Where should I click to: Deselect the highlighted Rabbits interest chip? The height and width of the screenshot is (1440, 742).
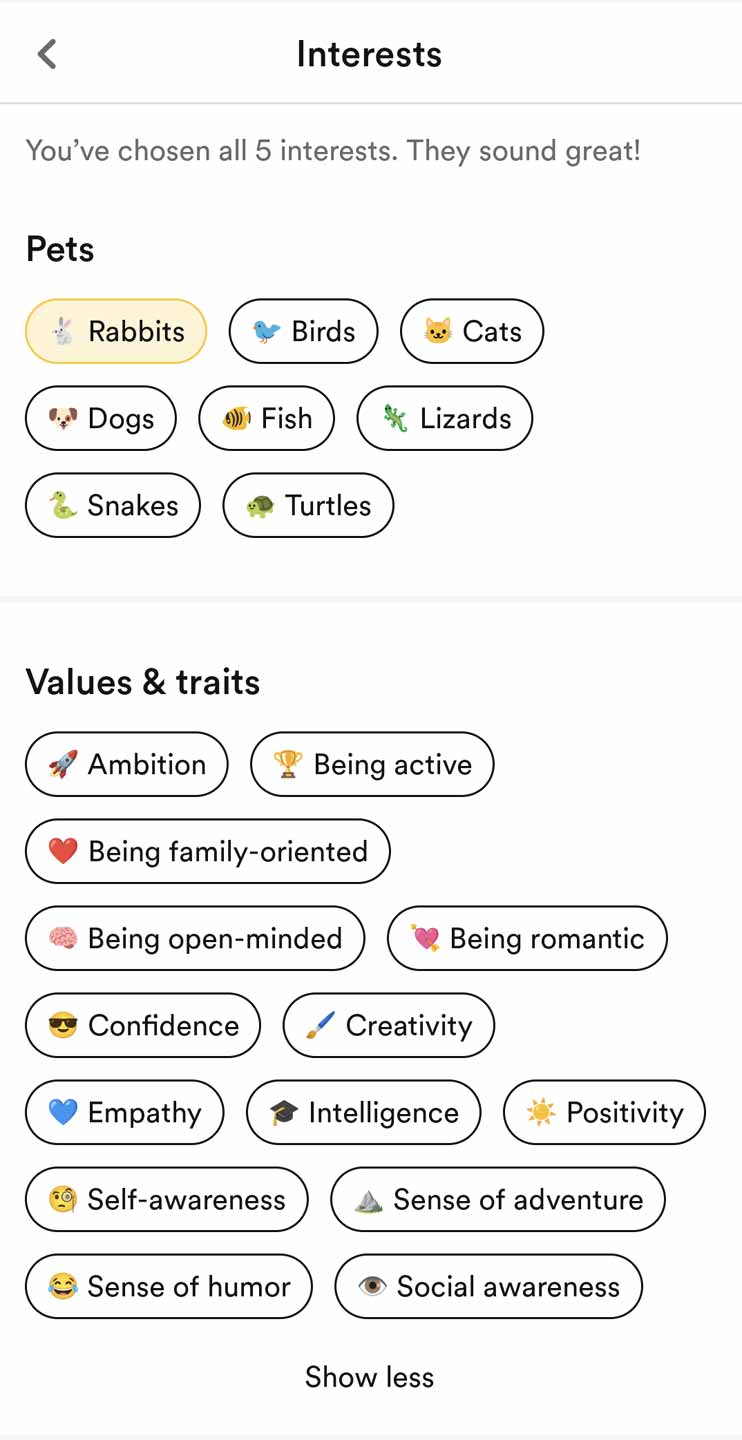pos(116,331)
